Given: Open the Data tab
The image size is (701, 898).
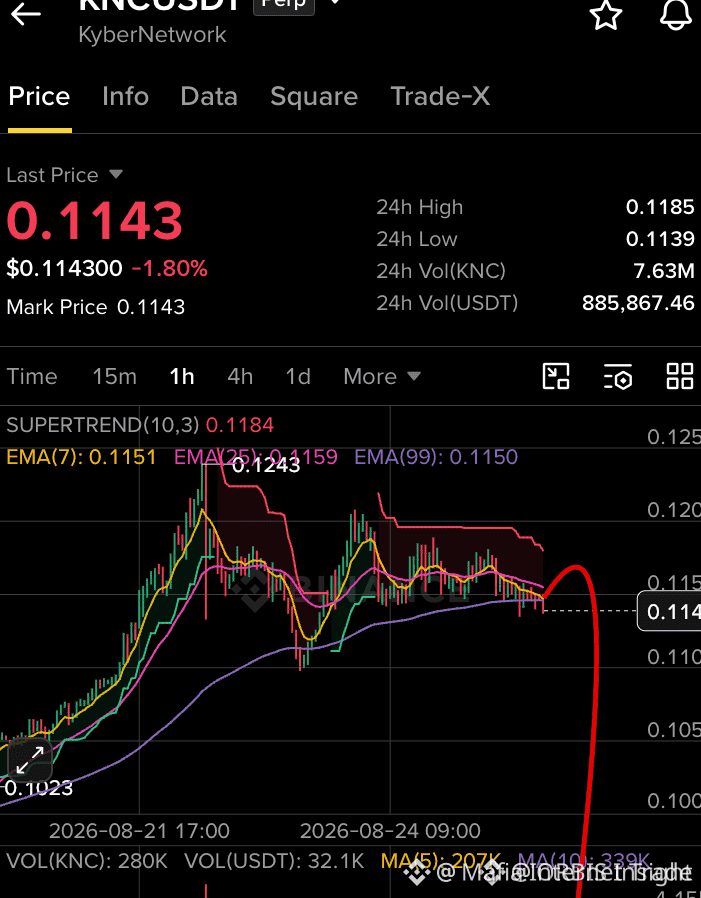Looking at the screenshot, I should 209,96.
